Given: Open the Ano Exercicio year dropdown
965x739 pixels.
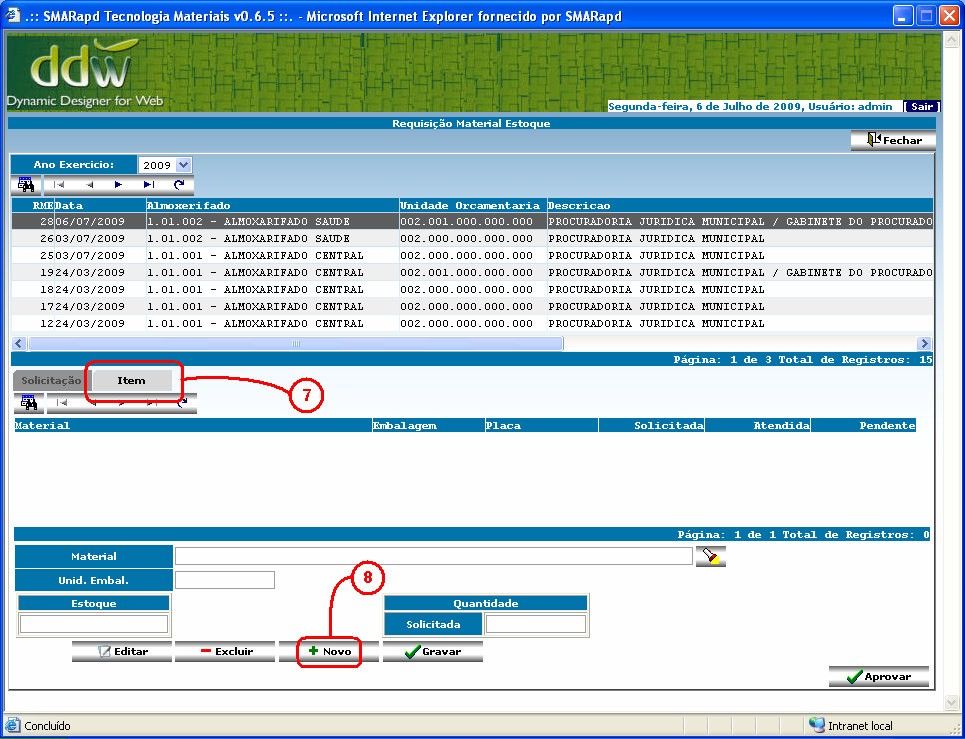Looking at the screenshot, I should coord(183,165).
